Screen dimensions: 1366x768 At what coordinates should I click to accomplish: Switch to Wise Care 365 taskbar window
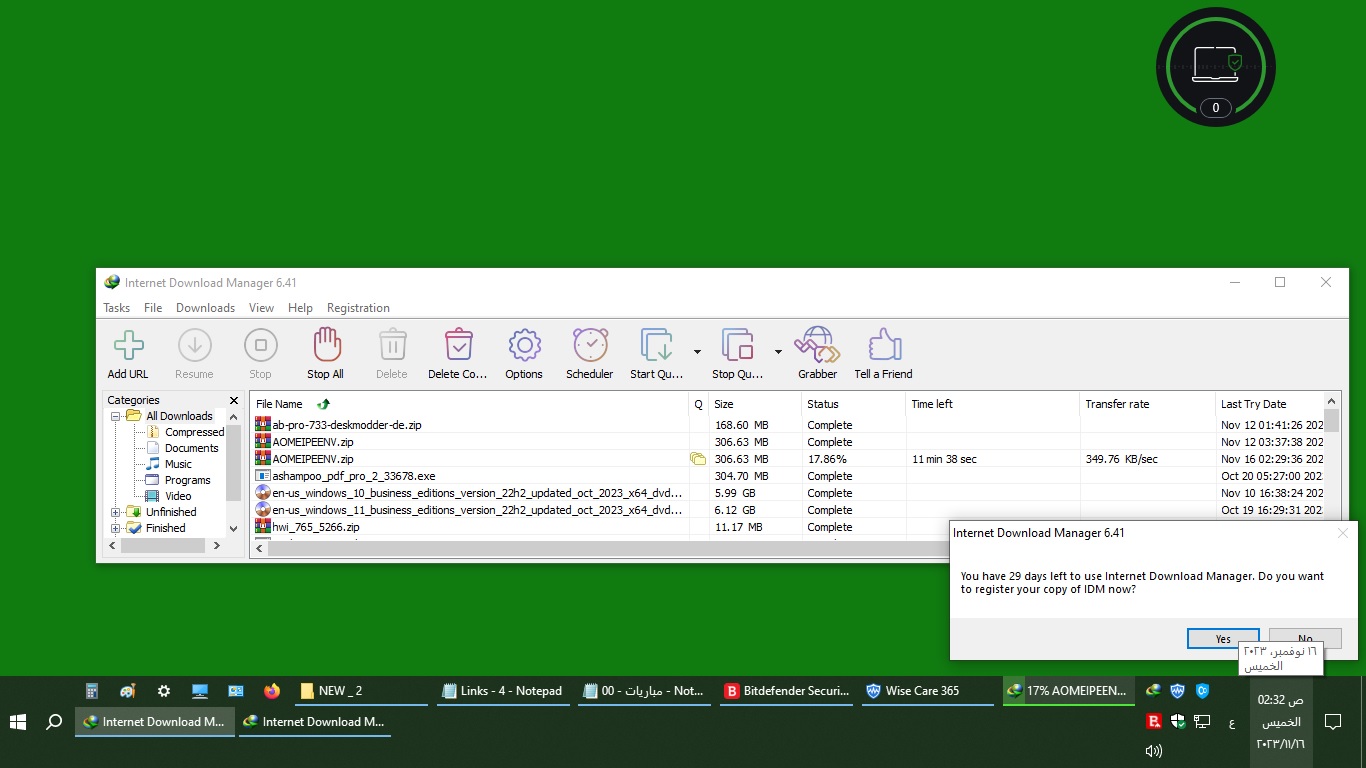pos(928,691)
